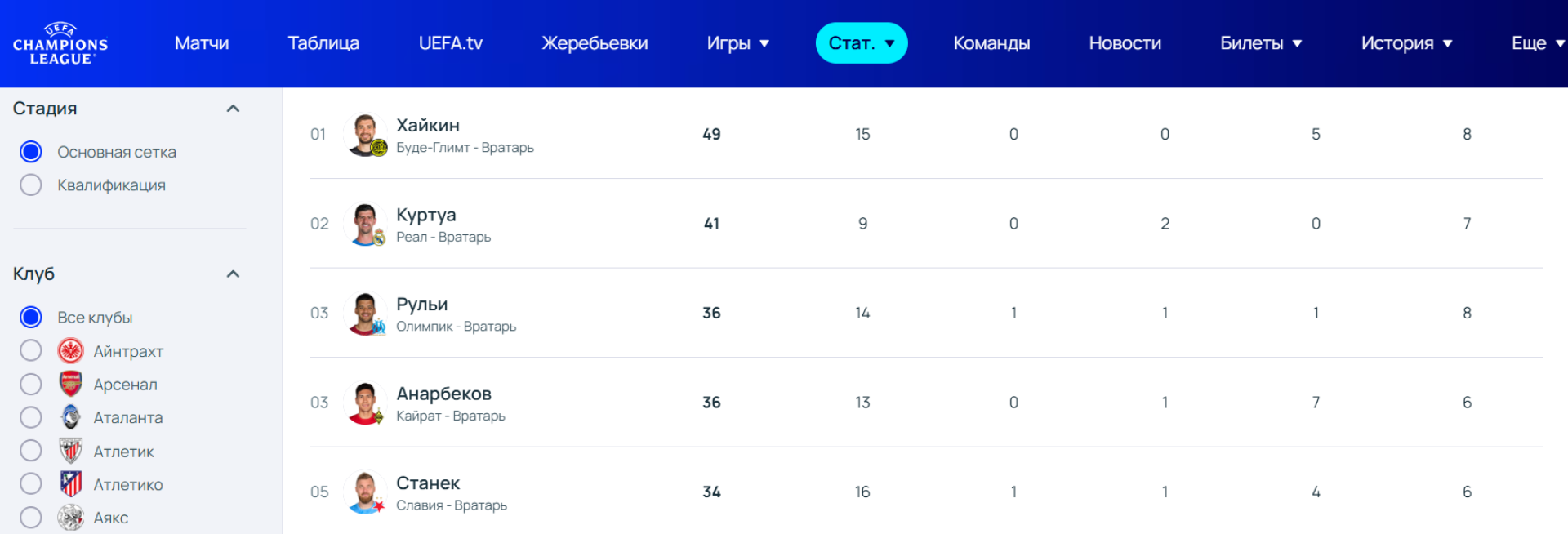Collapse the Клуб filter section
This screenshot has width=1568, height=534.
coord(233,274)
